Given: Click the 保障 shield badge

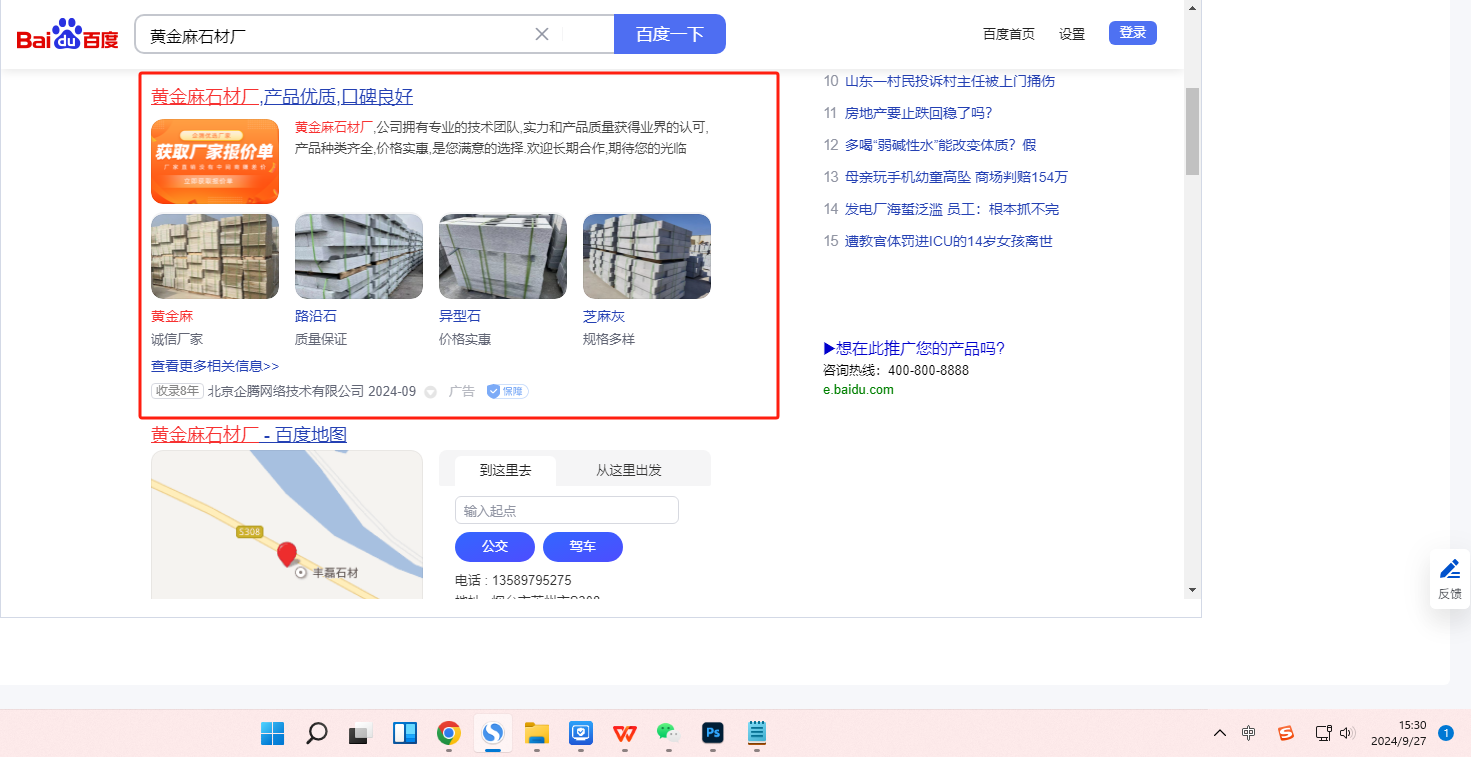Looking at the screenshot, I should [x=507, y=391].
